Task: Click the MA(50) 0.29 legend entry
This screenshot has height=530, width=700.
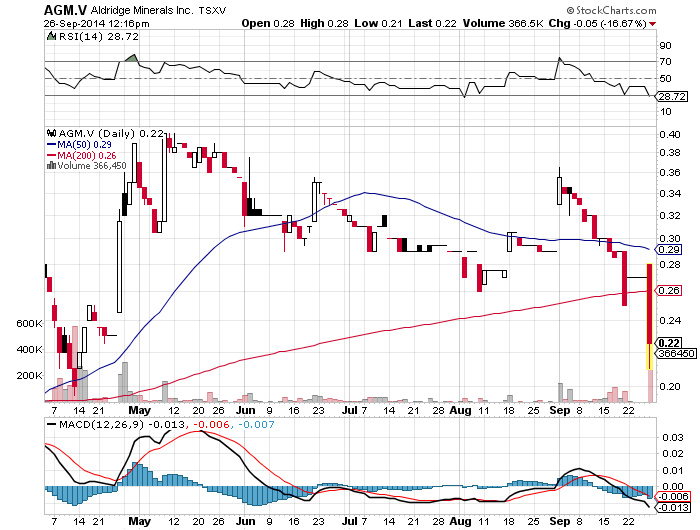Action: 79,144
